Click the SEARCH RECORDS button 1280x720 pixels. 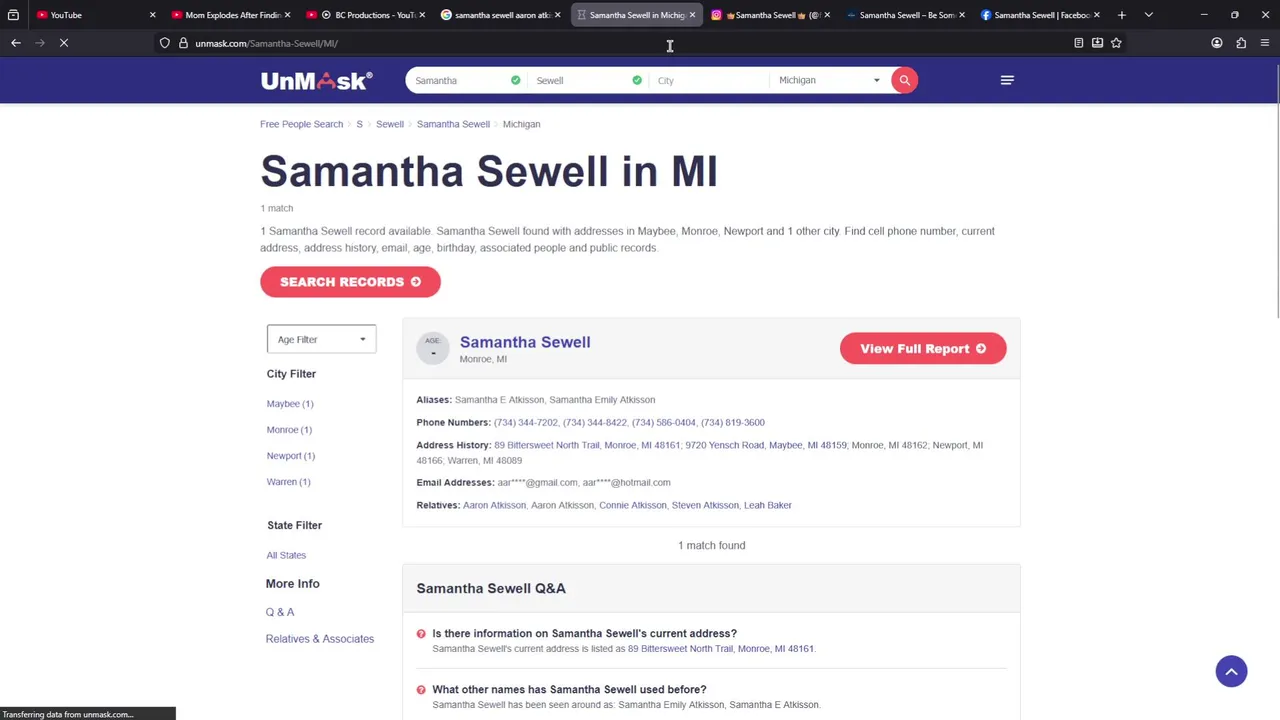click(350, 281)
